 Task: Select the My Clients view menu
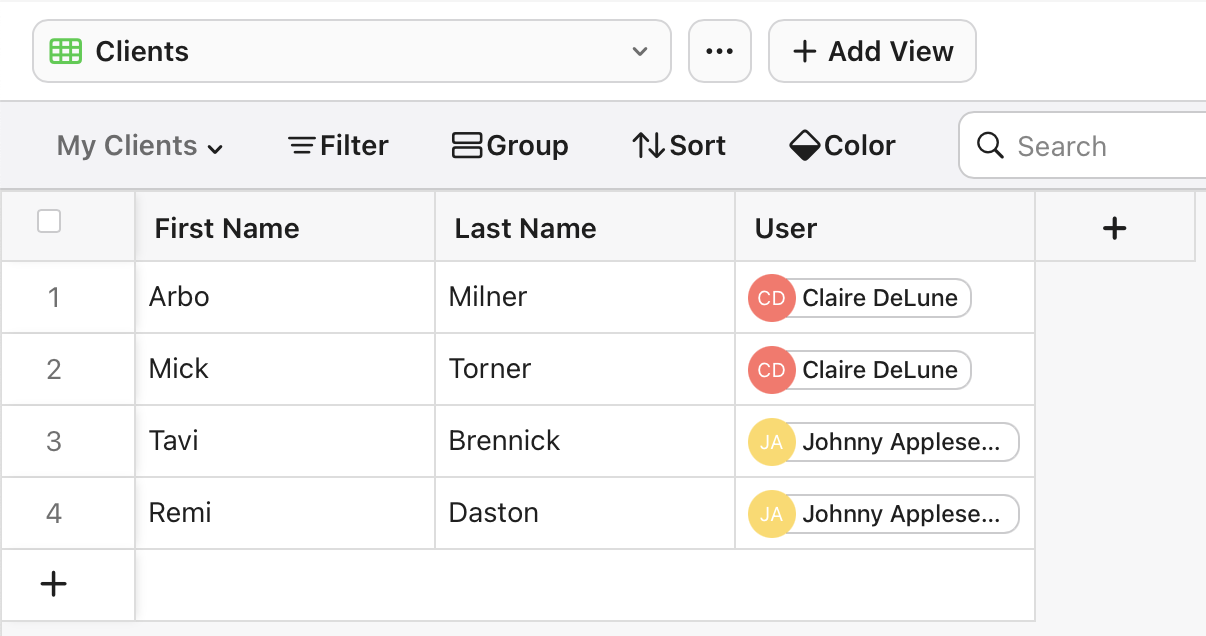(x=125, y=145)
